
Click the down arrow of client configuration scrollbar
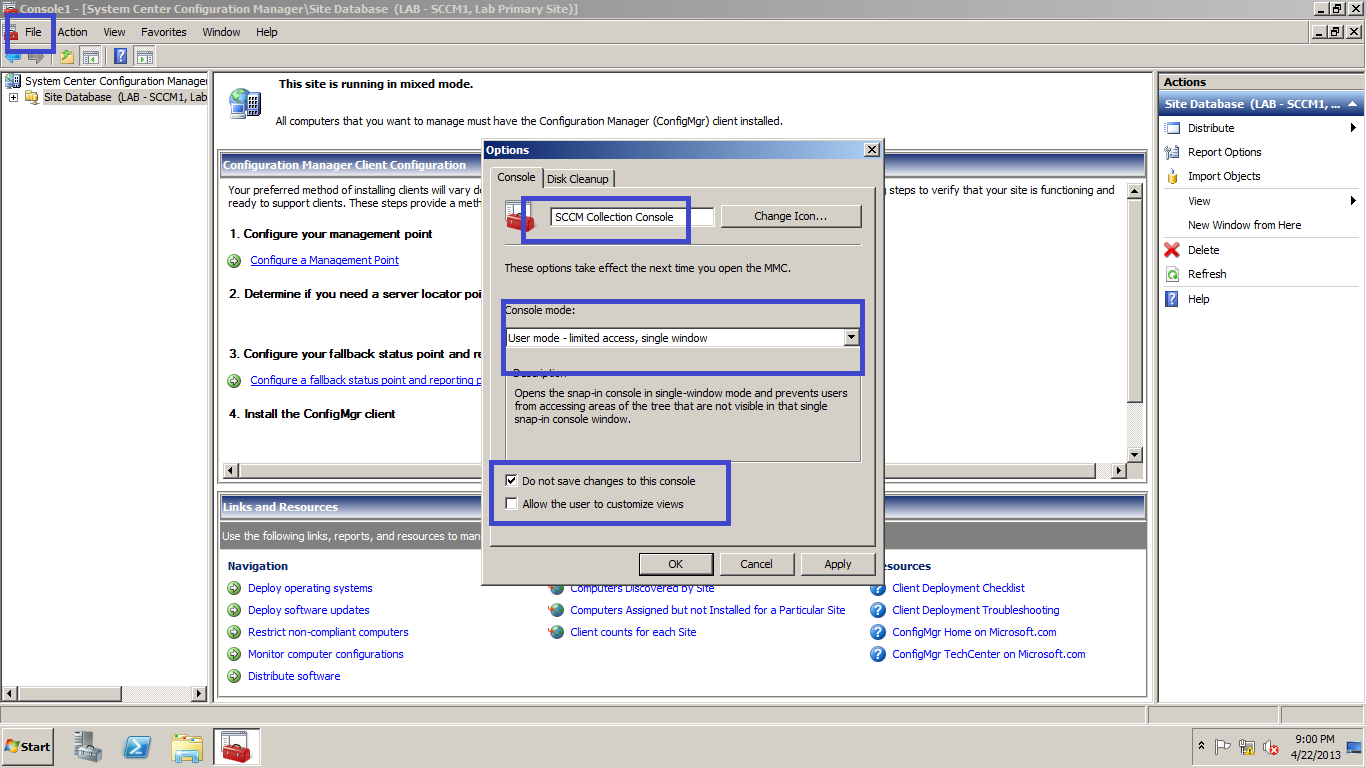(1135, 455)
